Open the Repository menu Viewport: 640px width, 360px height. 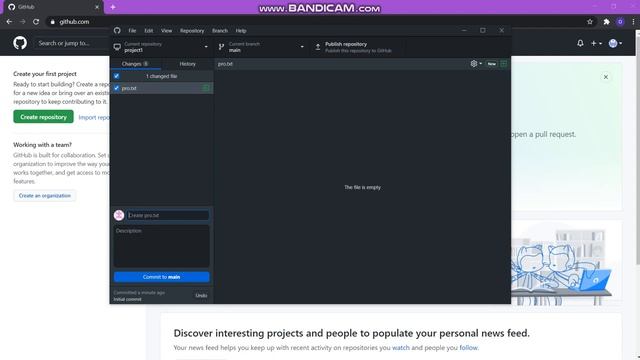point(192,31)
